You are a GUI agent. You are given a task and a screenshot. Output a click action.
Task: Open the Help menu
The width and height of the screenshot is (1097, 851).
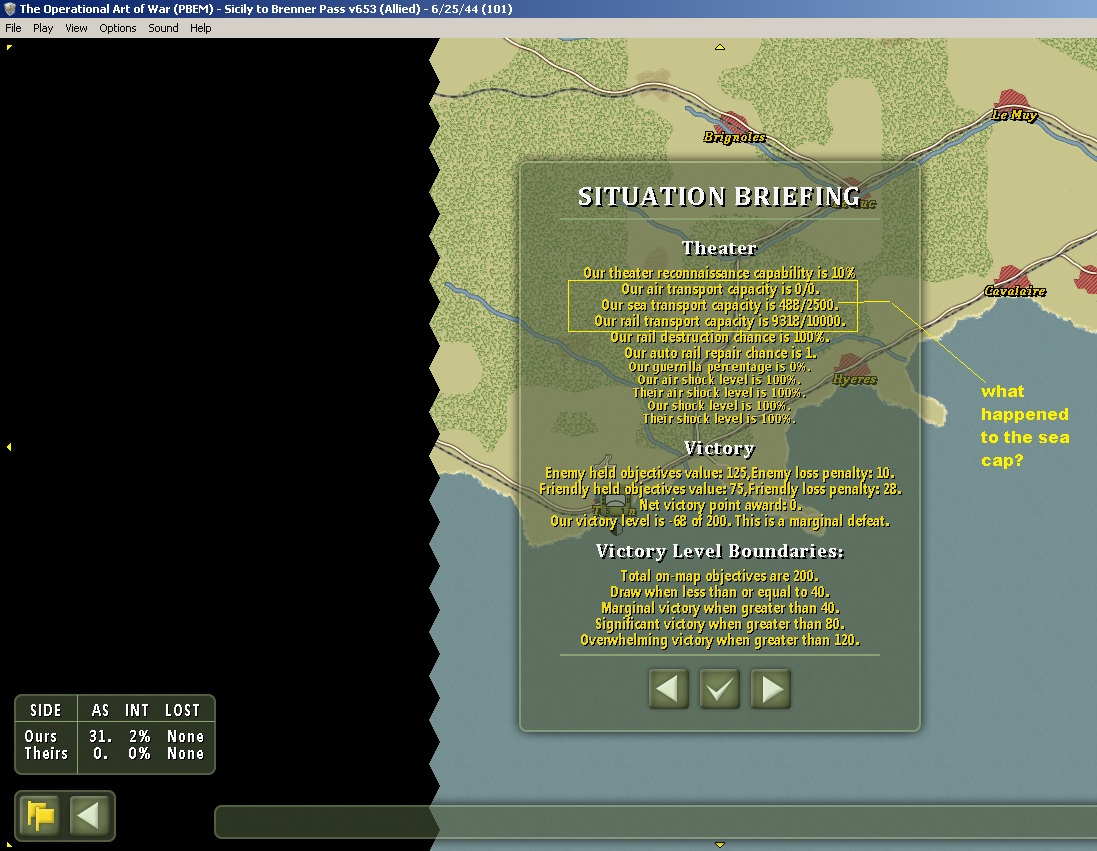tap(201, 28)
